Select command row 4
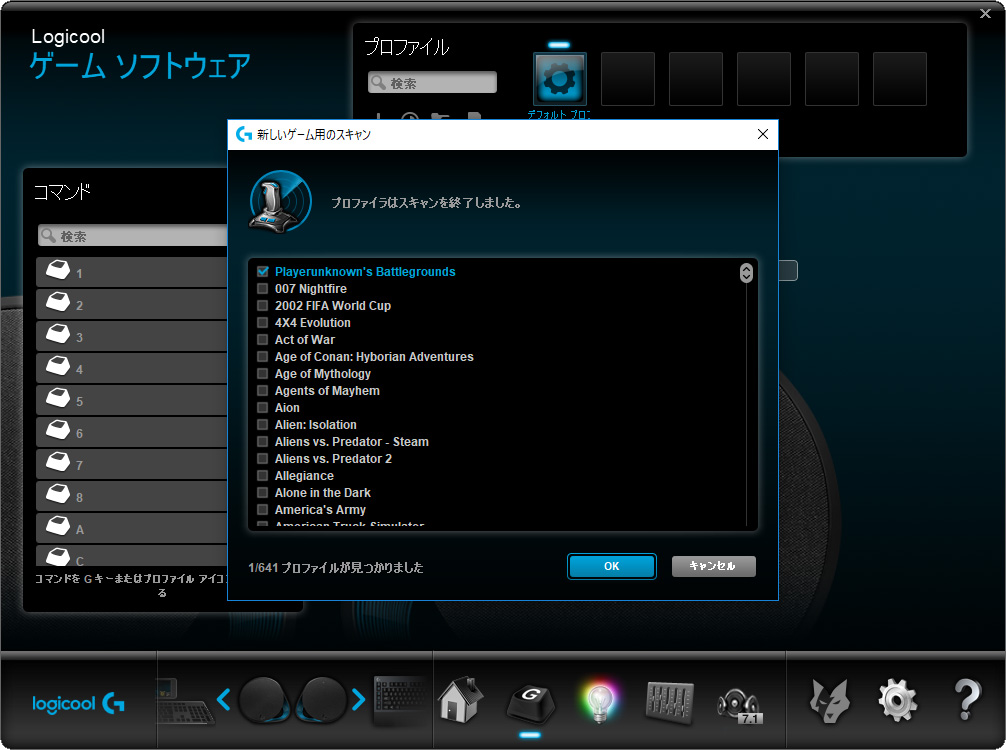The image size is (1006, 750). tap(132, 368)
